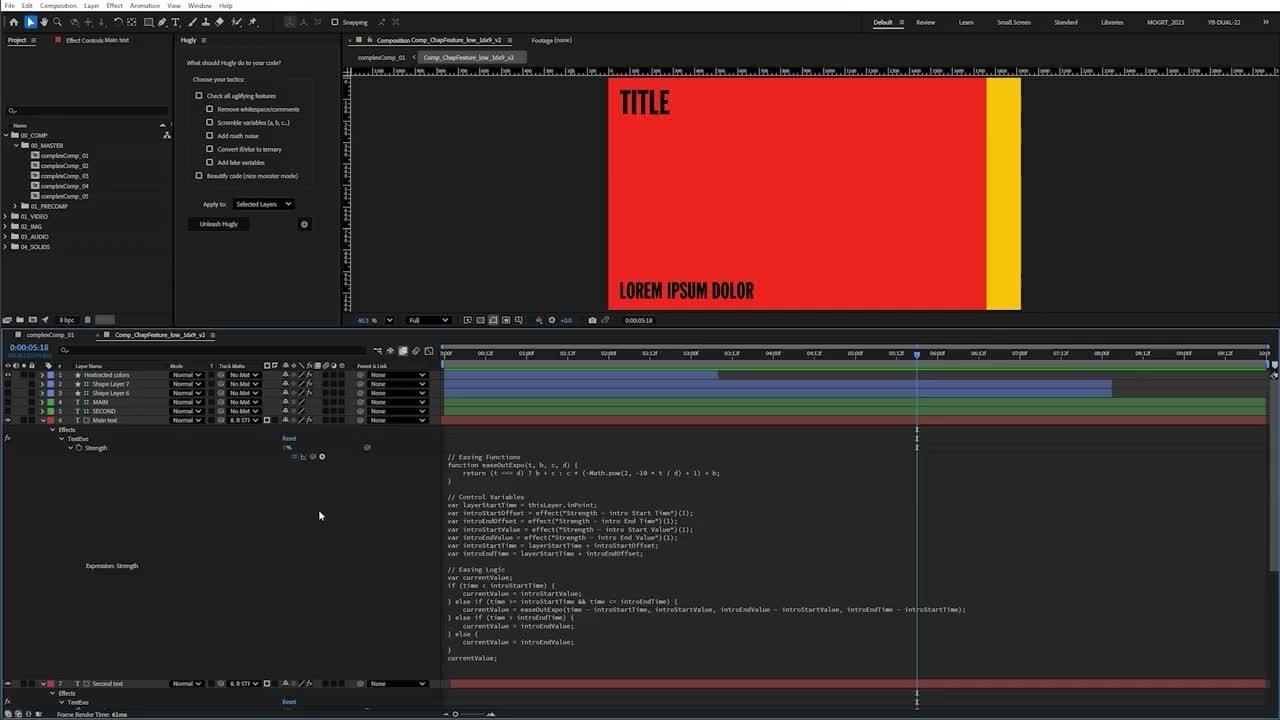Viewport: 1280px width, 720px height.
Task: Open the Composition menu
Action: 58,6
